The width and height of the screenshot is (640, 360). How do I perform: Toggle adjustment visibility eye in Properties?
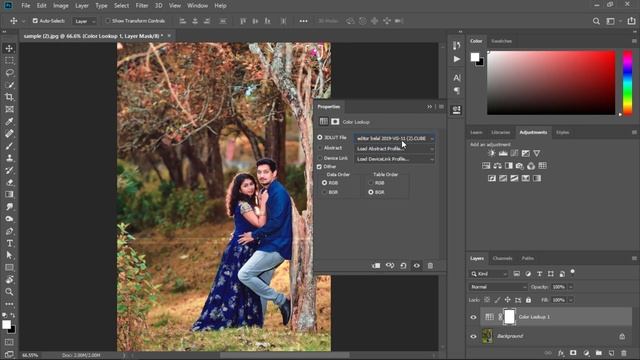point(417,266)
